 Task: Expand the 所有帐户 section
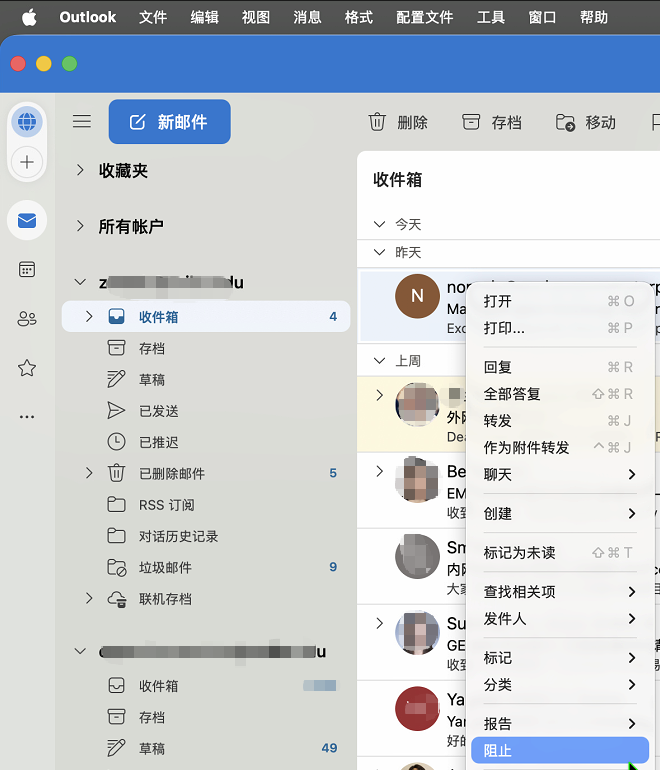point(80,227)
